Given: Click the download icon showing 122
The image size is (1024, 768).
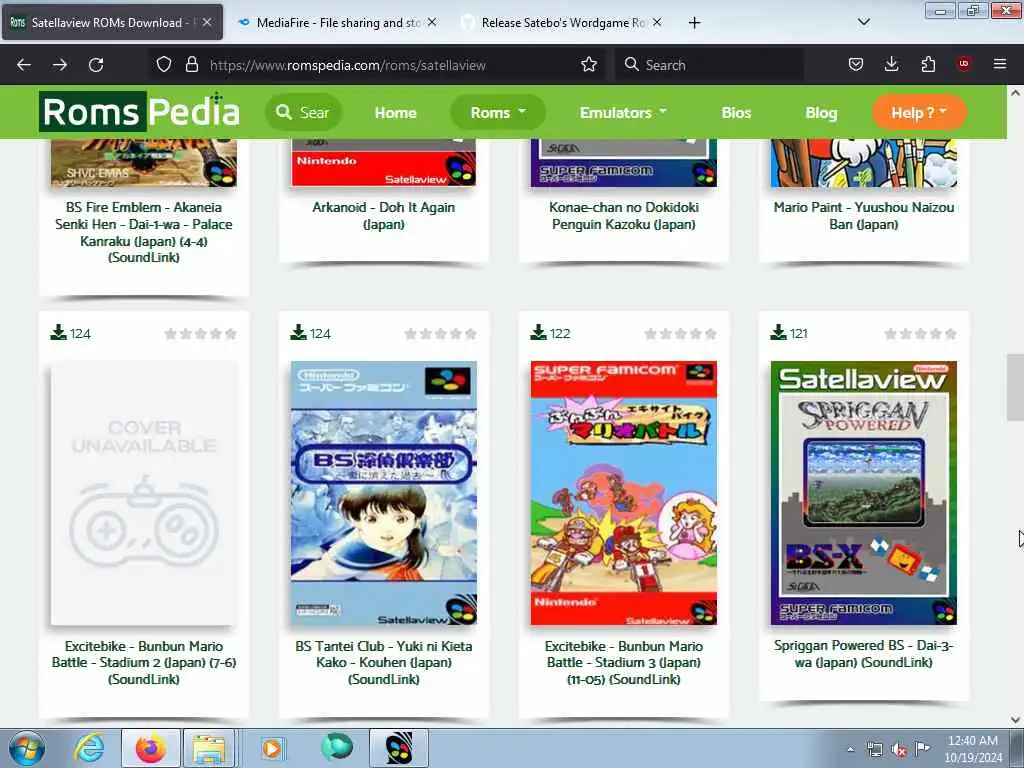Looking at the screenshot, I should click(x=538, y=333).
